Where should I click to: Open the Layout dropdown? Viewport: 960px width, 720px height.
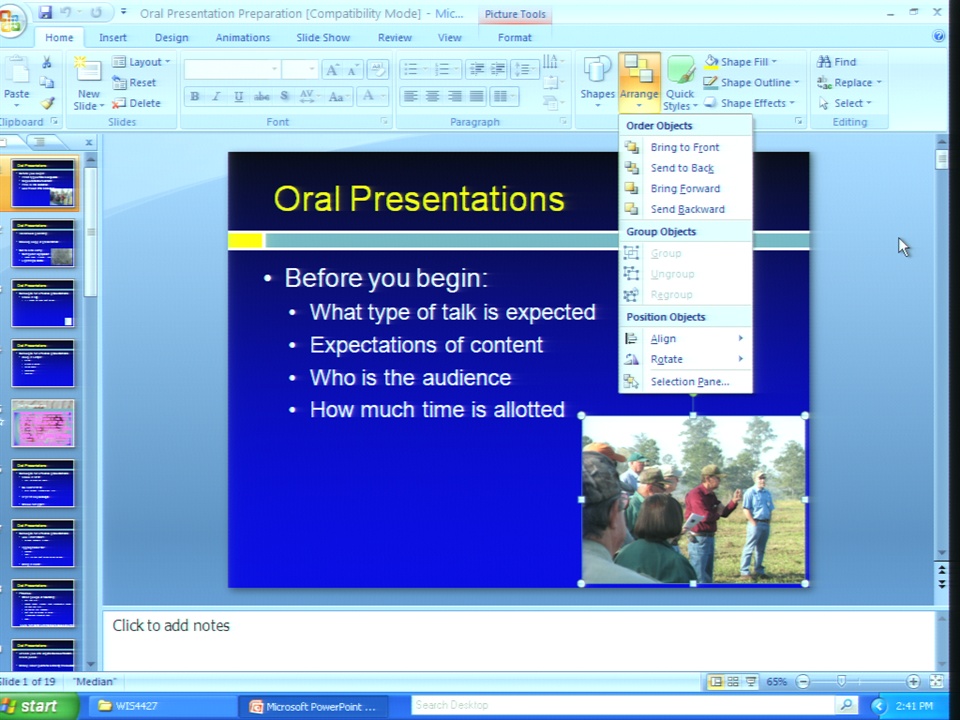pyautogui.click(x=141, y=62)
